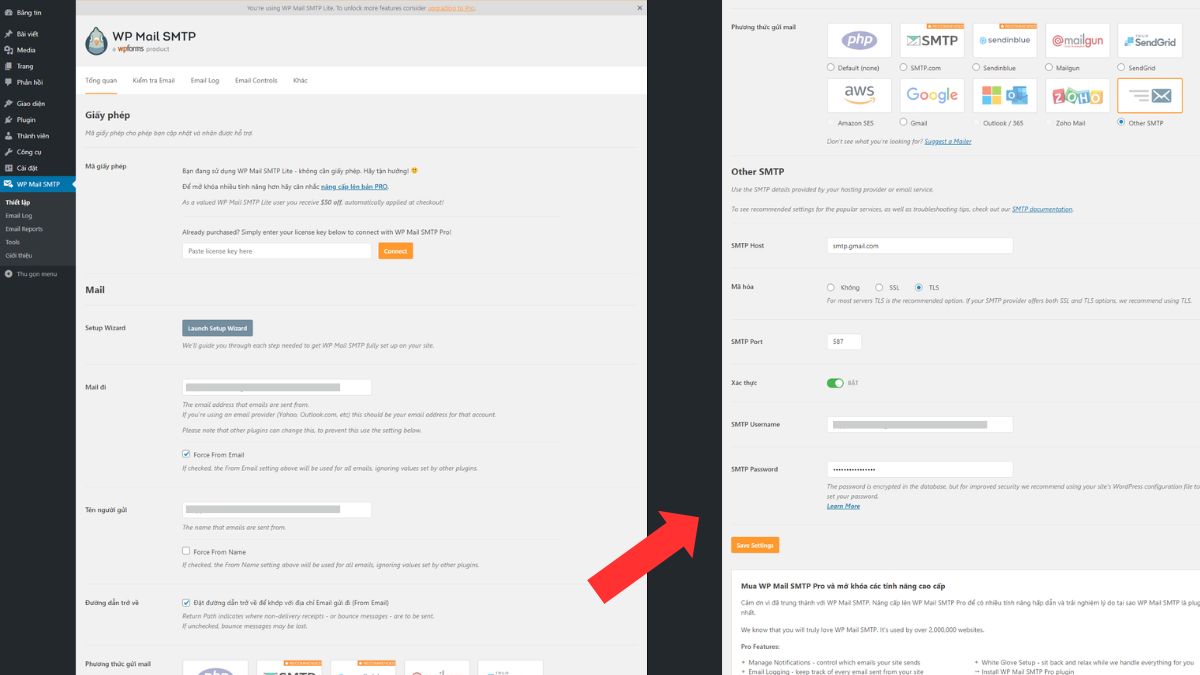Click the plug icon beside Plugin

pyautogui.click(x=8, y=119)
